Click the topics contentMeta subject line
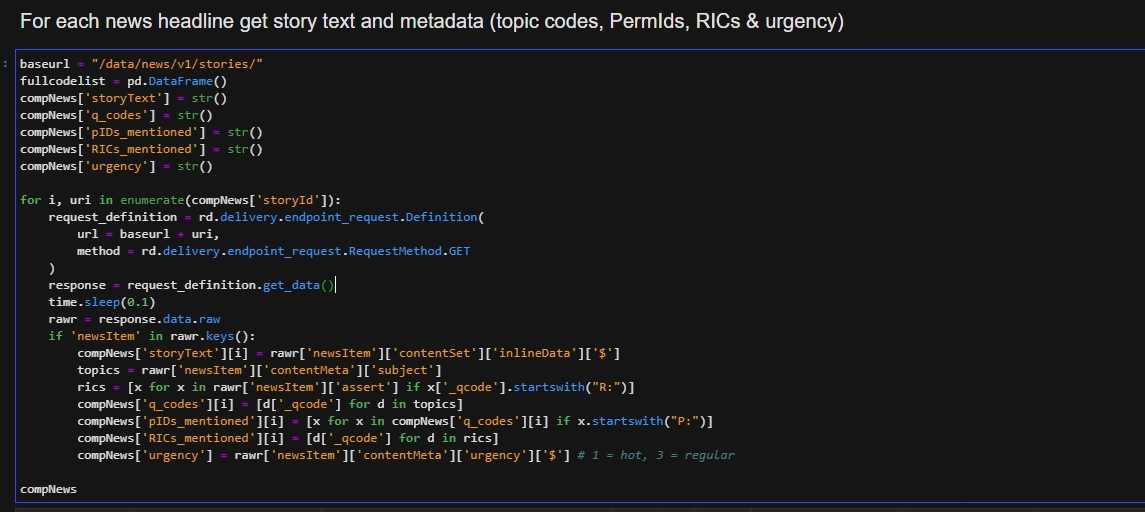The image size is (1145, 512). 259,370
